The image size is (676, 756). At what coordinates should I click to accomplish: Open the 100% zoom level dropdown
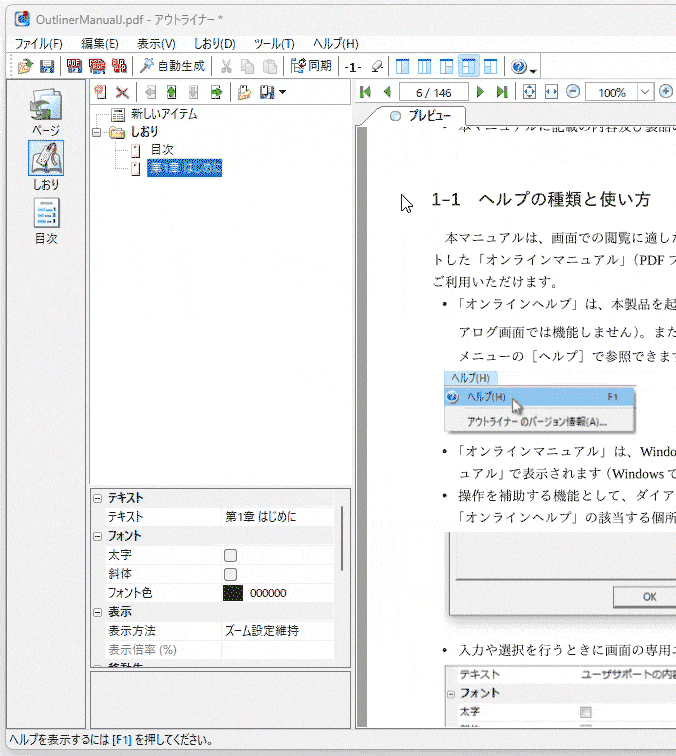tap(643, 92)
